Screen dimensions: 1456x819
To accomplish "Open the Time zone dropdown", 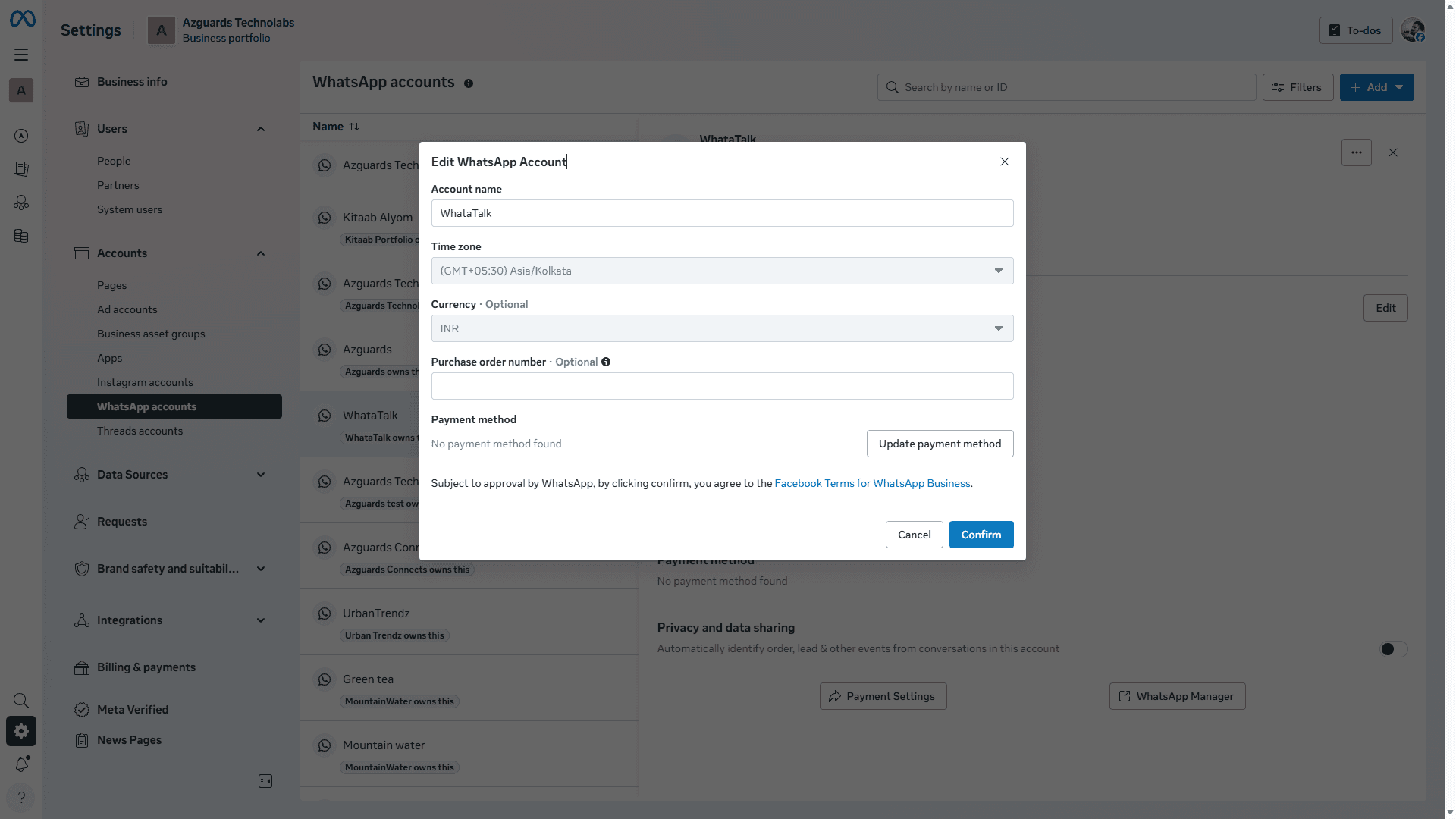I will pos(722,271).
